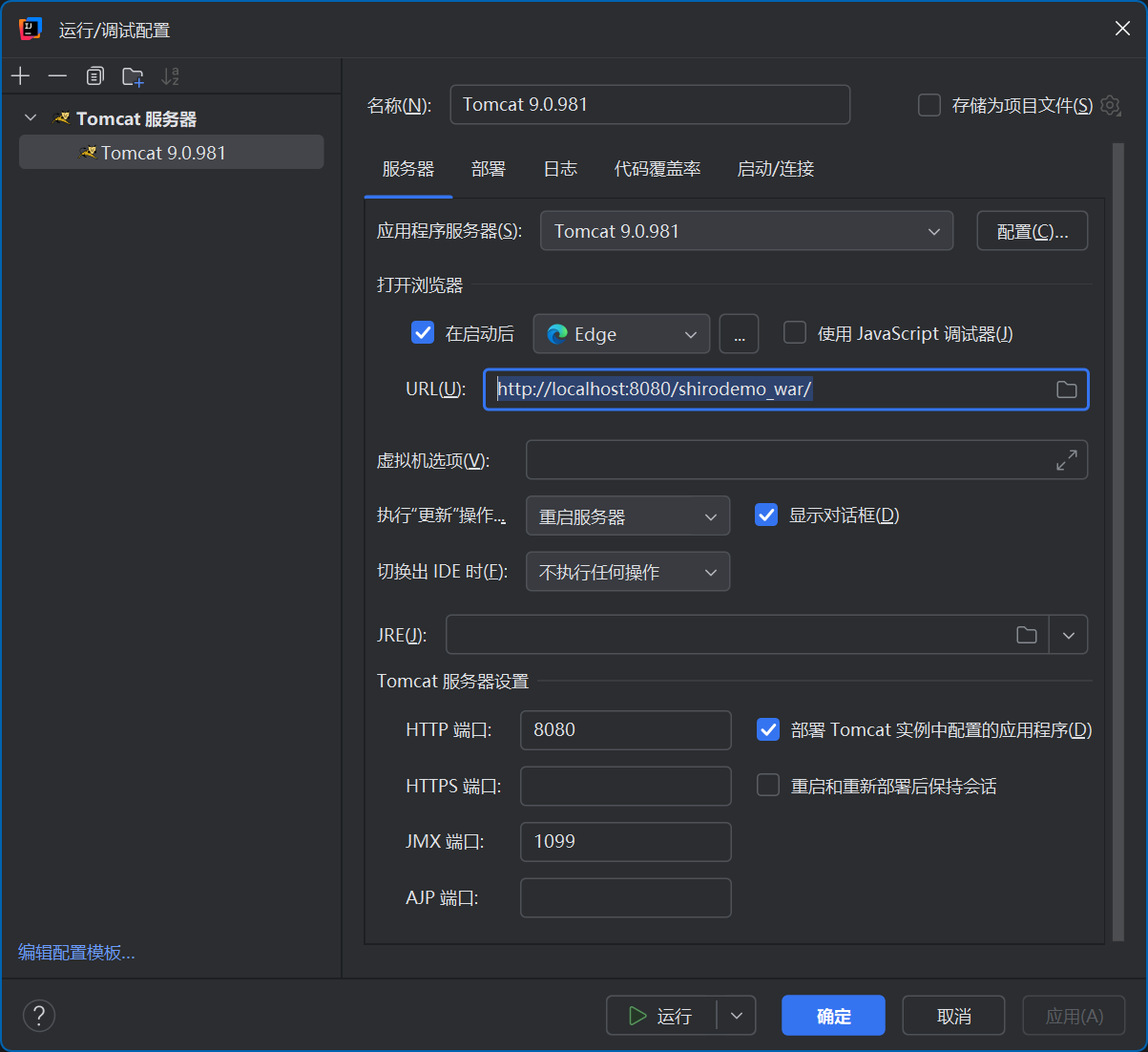Open the 编辑配置模板... link
The image size is (1148, 1052).
[x=76, y=952]
